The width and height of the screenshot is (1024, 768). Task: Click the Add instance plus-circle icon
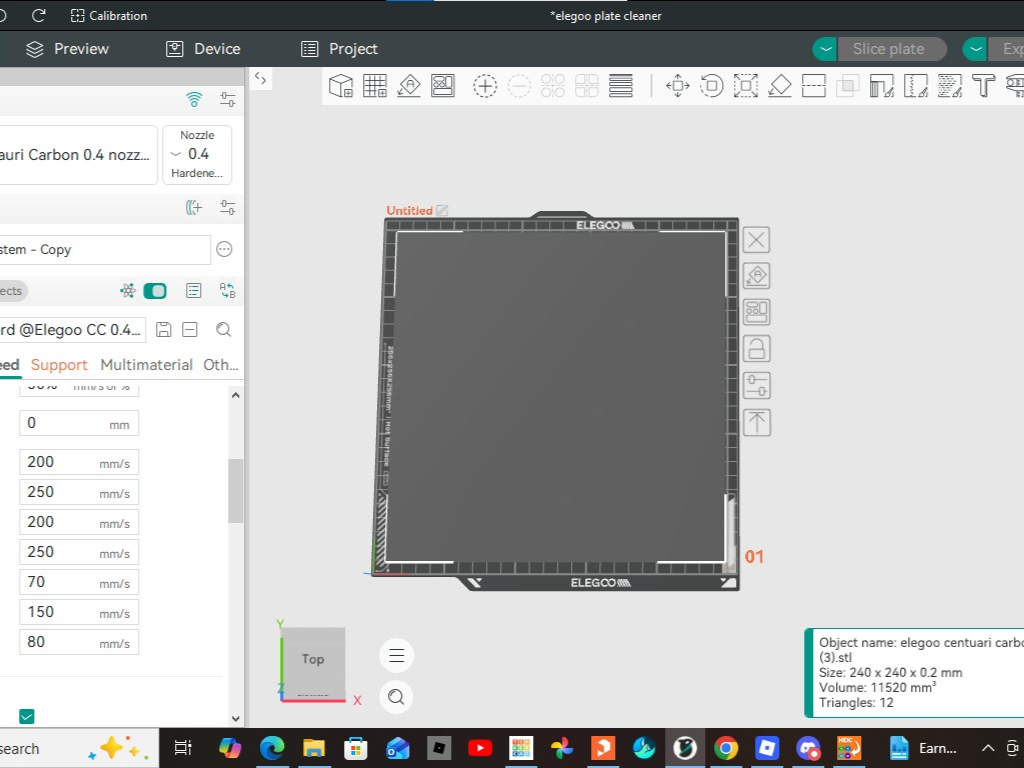[x=485, y=86]
